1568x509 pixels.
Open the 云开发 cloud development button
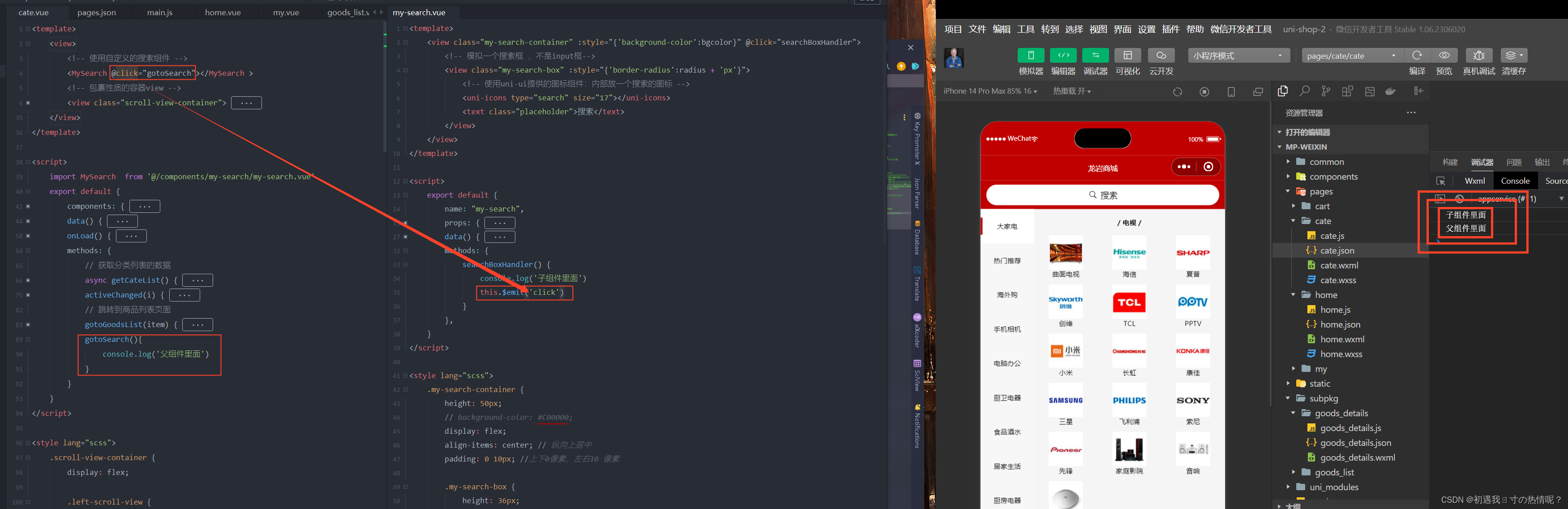[x=1161, y=56]
